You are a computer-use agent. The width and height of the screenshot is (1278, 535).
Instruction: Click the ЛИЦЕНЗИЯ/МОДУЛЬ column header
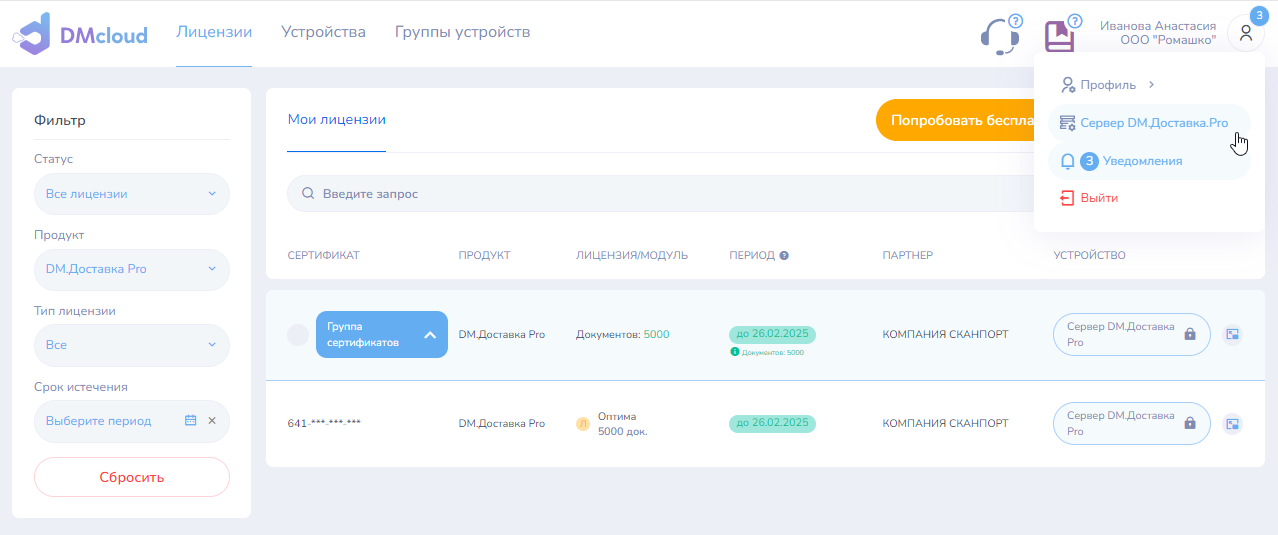click(x=632, y=256)
